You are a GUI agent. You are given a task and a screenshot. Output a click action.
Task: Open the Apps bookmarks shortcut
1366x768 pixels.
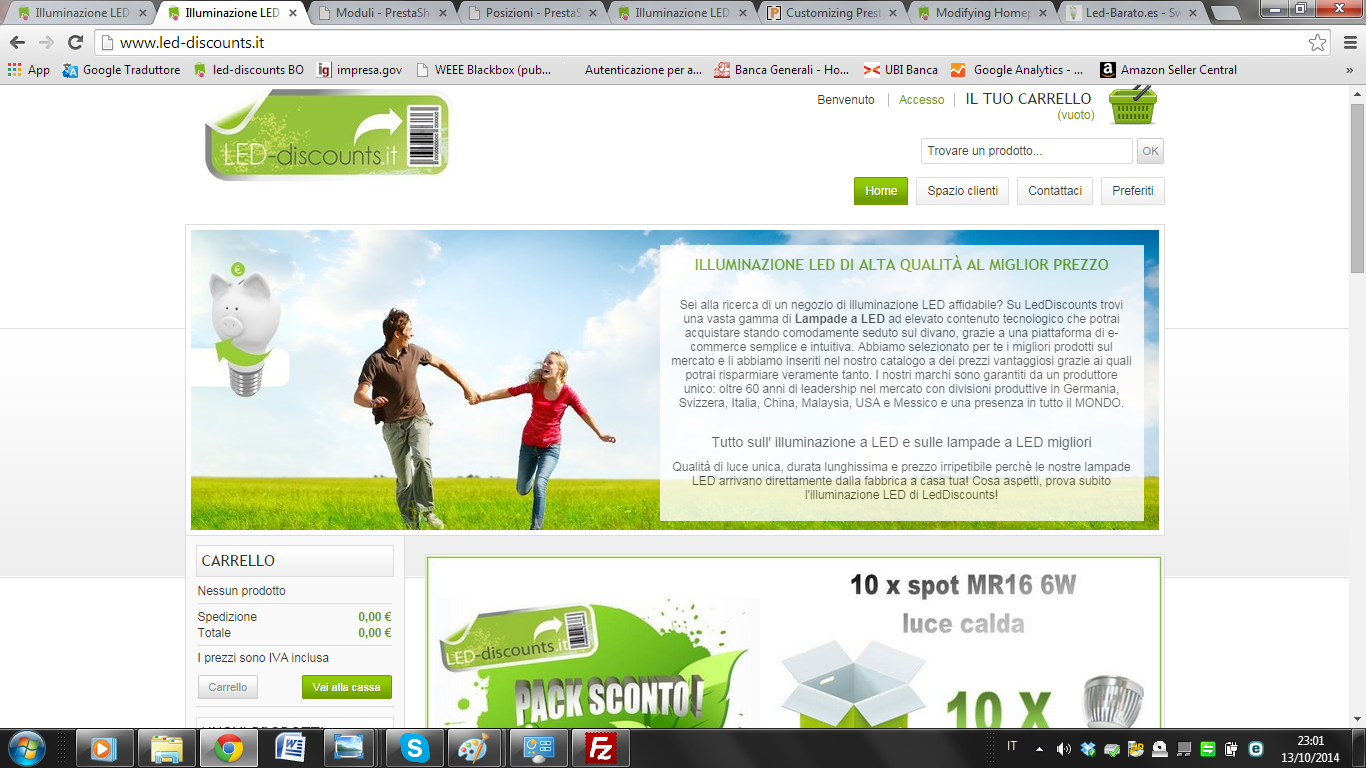[x=28, y=70]
